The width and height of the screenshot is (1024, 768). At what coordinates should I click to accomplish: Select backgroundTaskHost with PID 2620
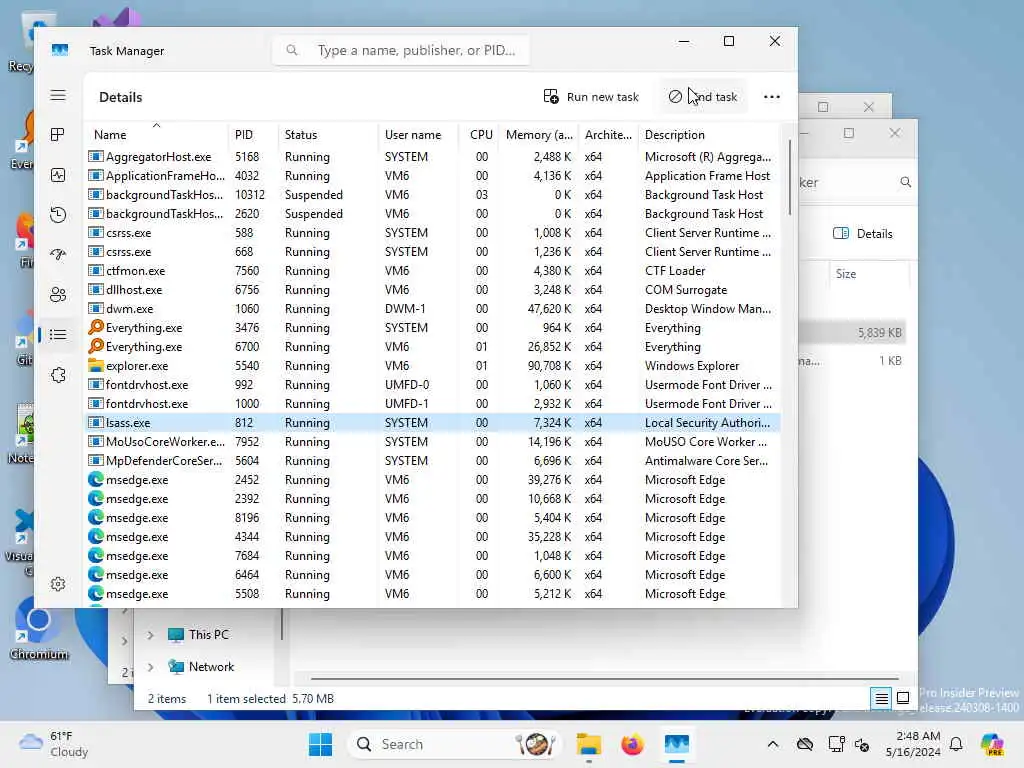coord(433,214)
